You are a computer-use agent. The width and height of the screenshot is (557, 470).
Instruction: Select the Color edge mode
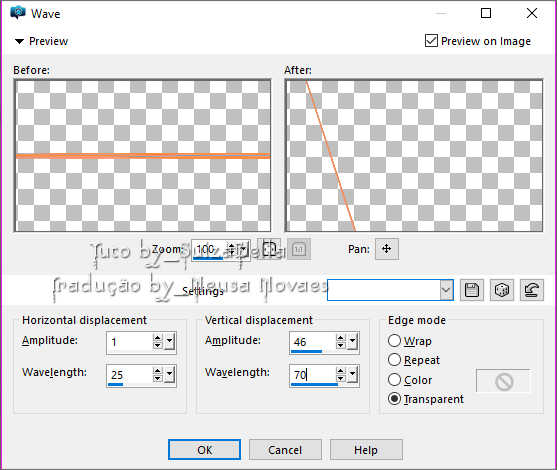click(x=394, y=379)
